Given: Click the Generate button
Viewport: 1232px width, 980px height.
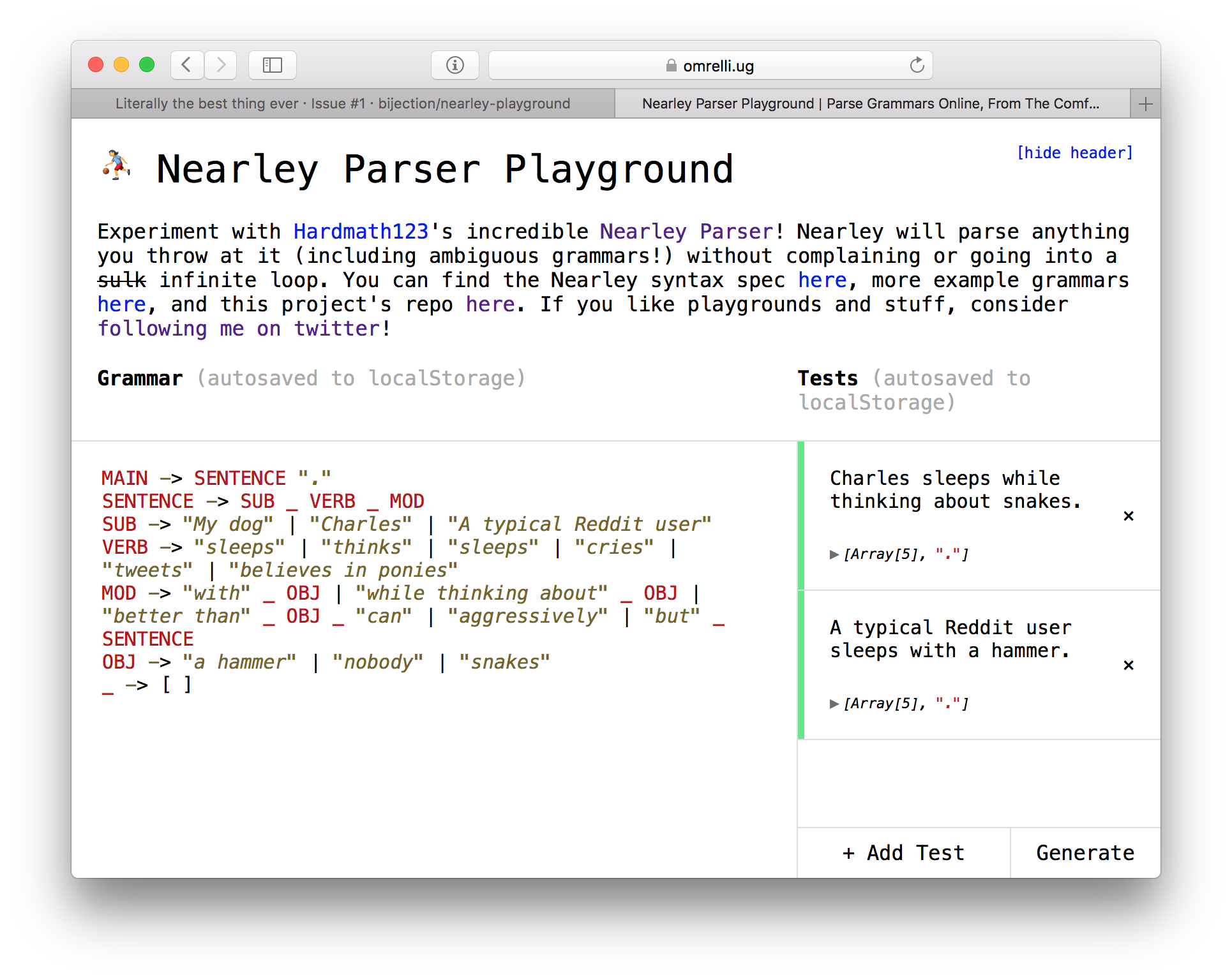Looking at the screenshot, I should (1085, 853).
